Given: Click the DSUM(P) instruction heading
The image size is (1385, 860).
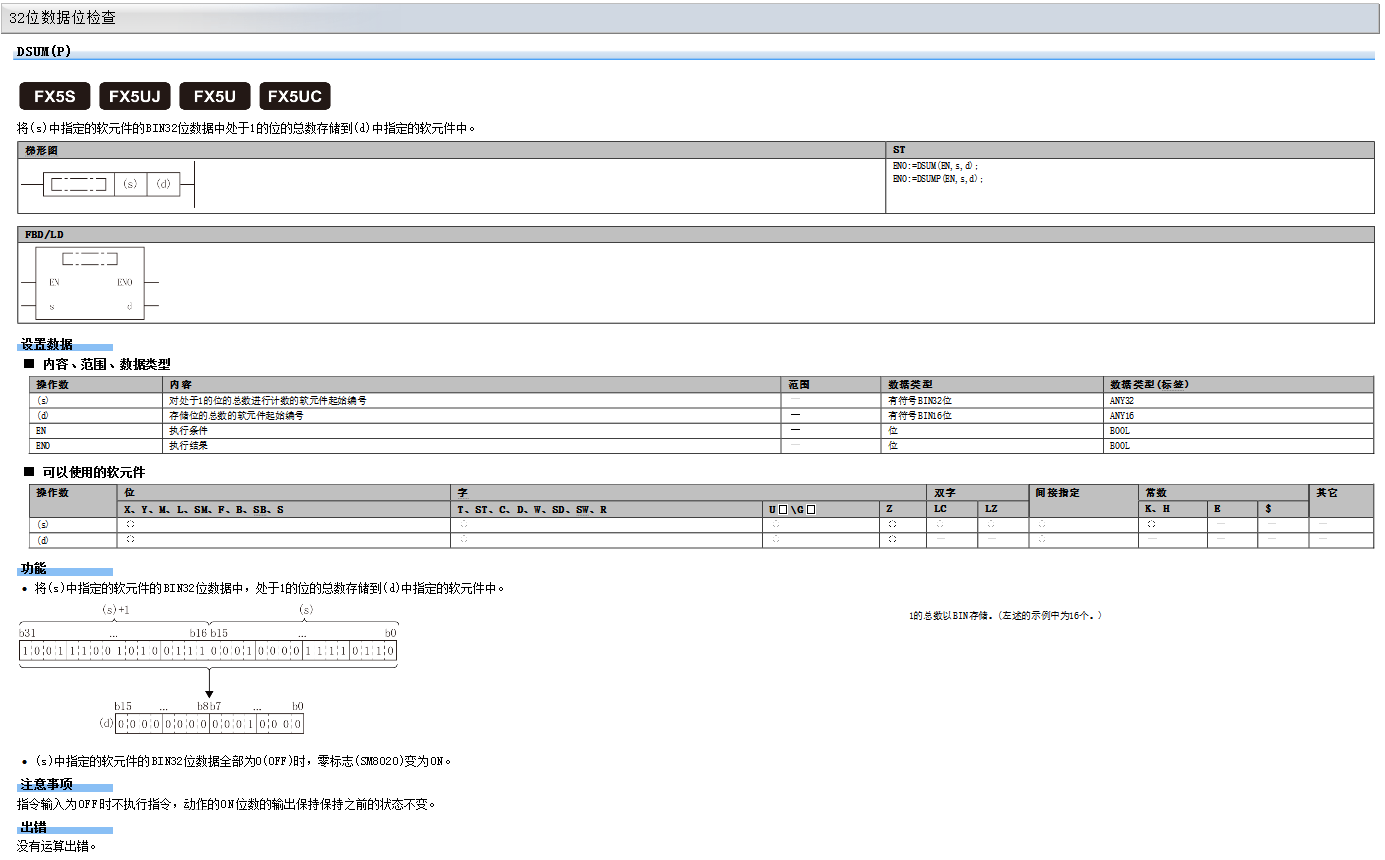Looking at the screenshot, I should [44, 51].
